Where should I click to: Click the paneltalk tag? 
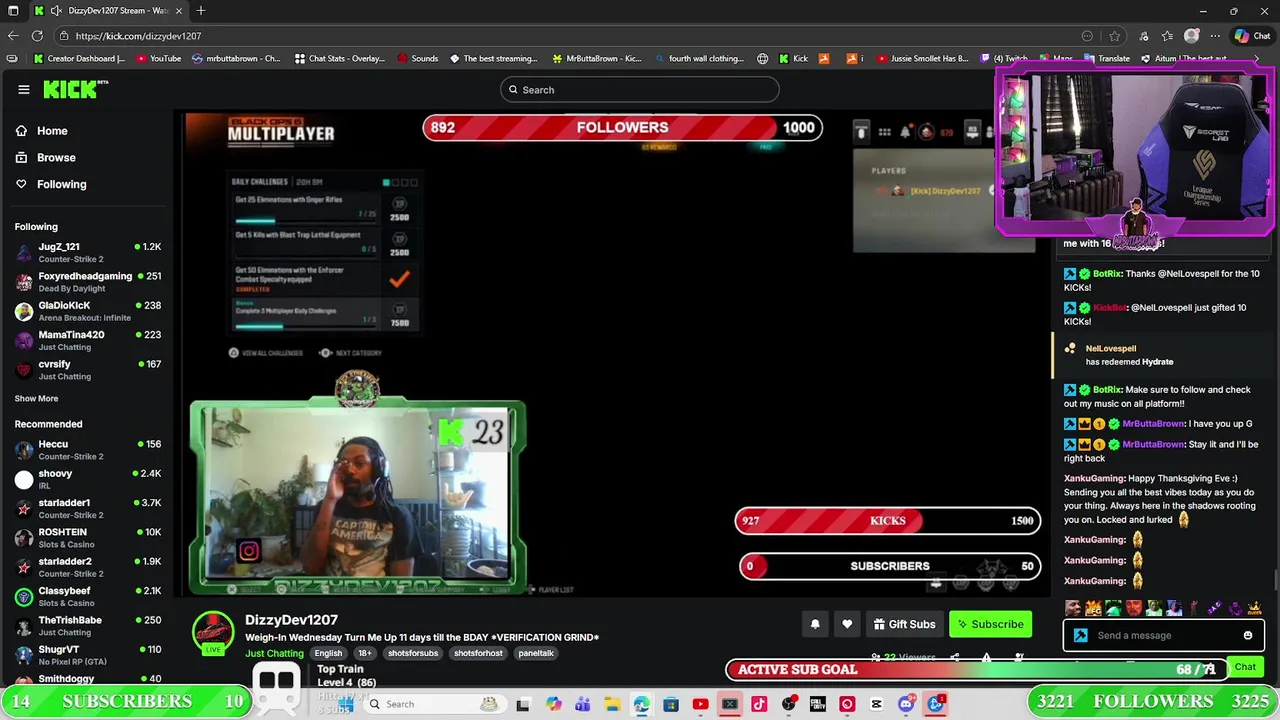(536, 653)
